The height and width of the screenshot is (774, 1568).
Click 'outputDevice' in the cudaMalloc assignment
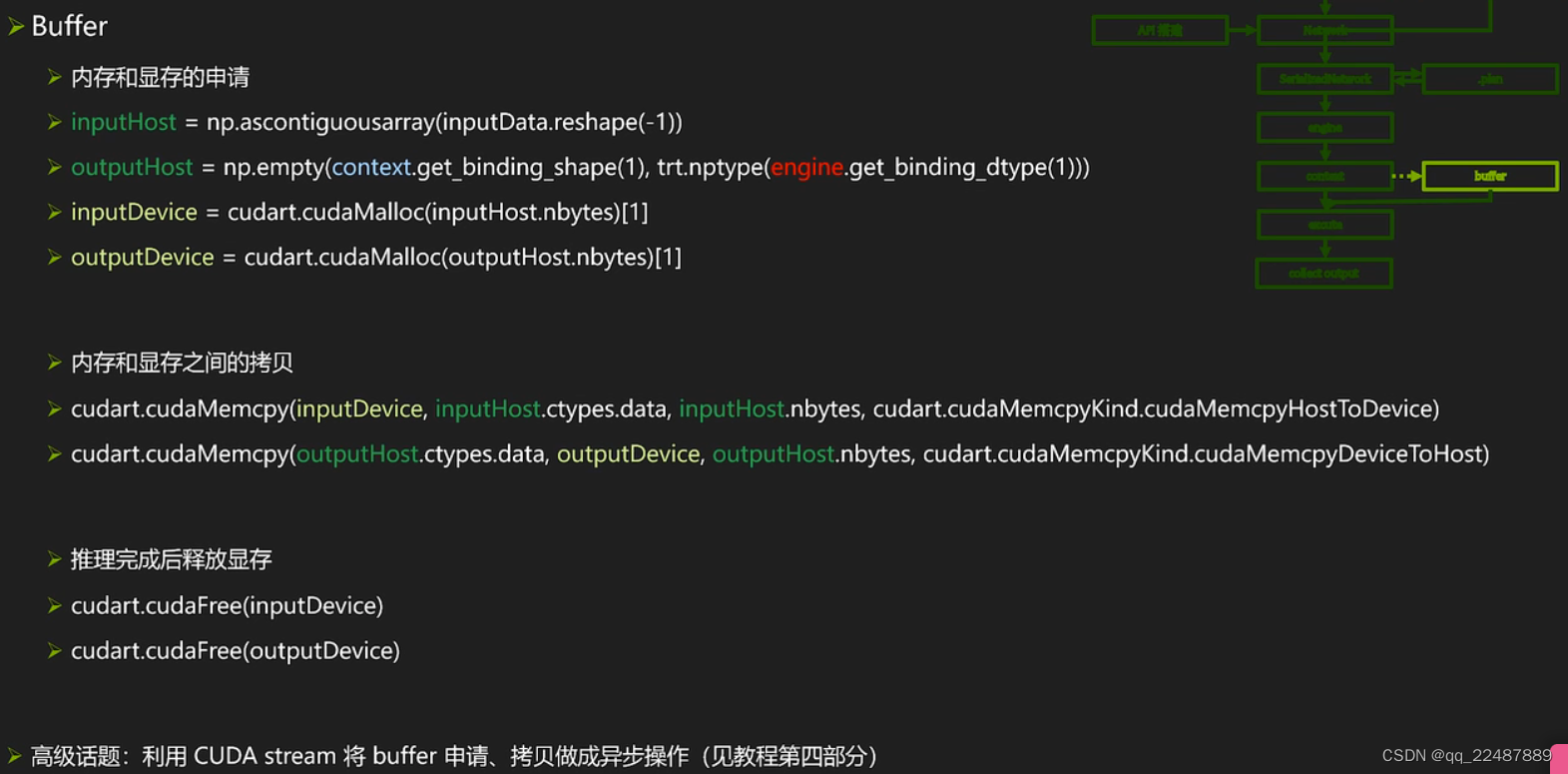pyautogui.click(x=142, y=257)
